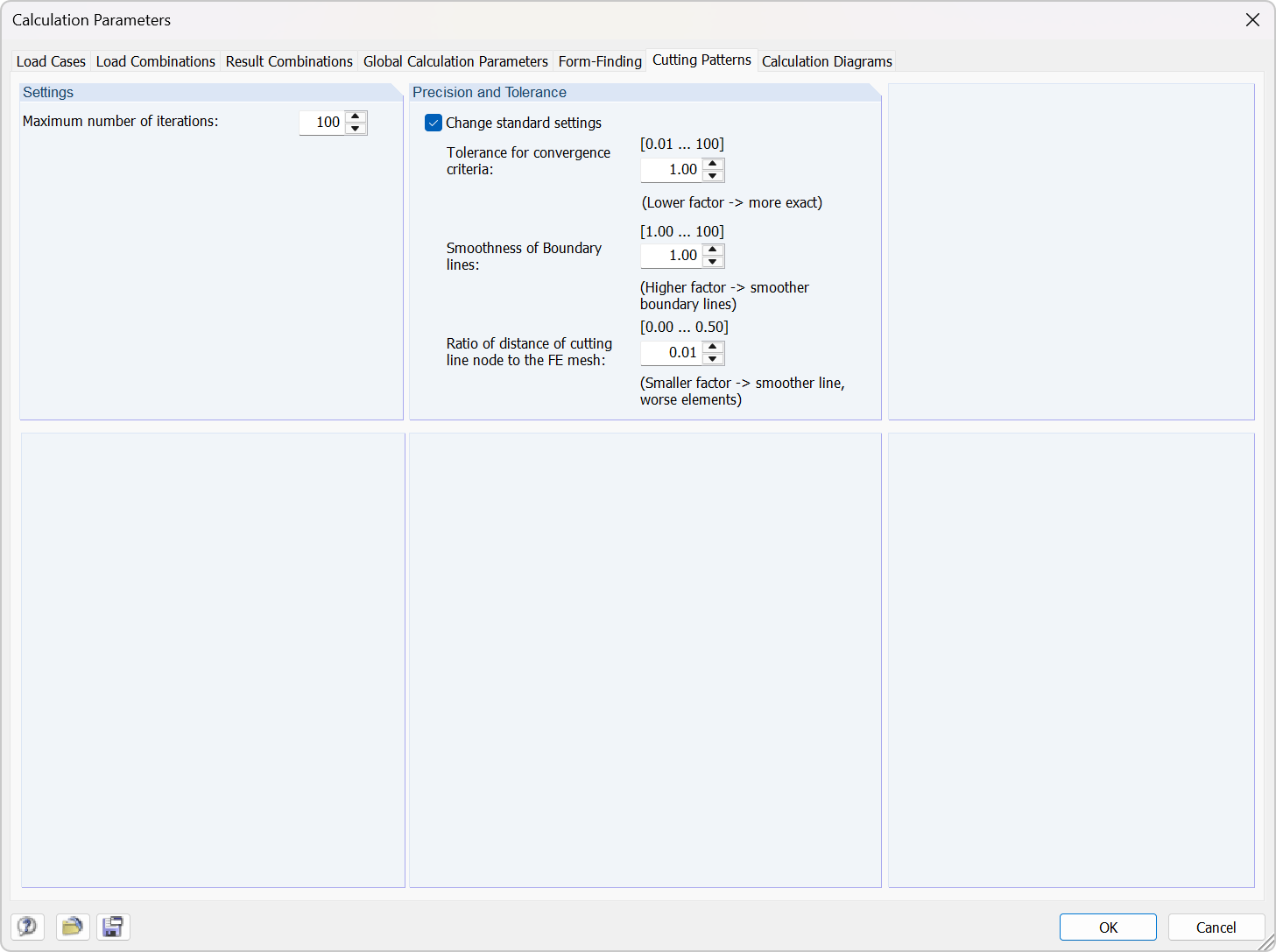Increase Tolerance for convergence criteria
Viewport: 1276px width, 952px height.
click(713, 165)
